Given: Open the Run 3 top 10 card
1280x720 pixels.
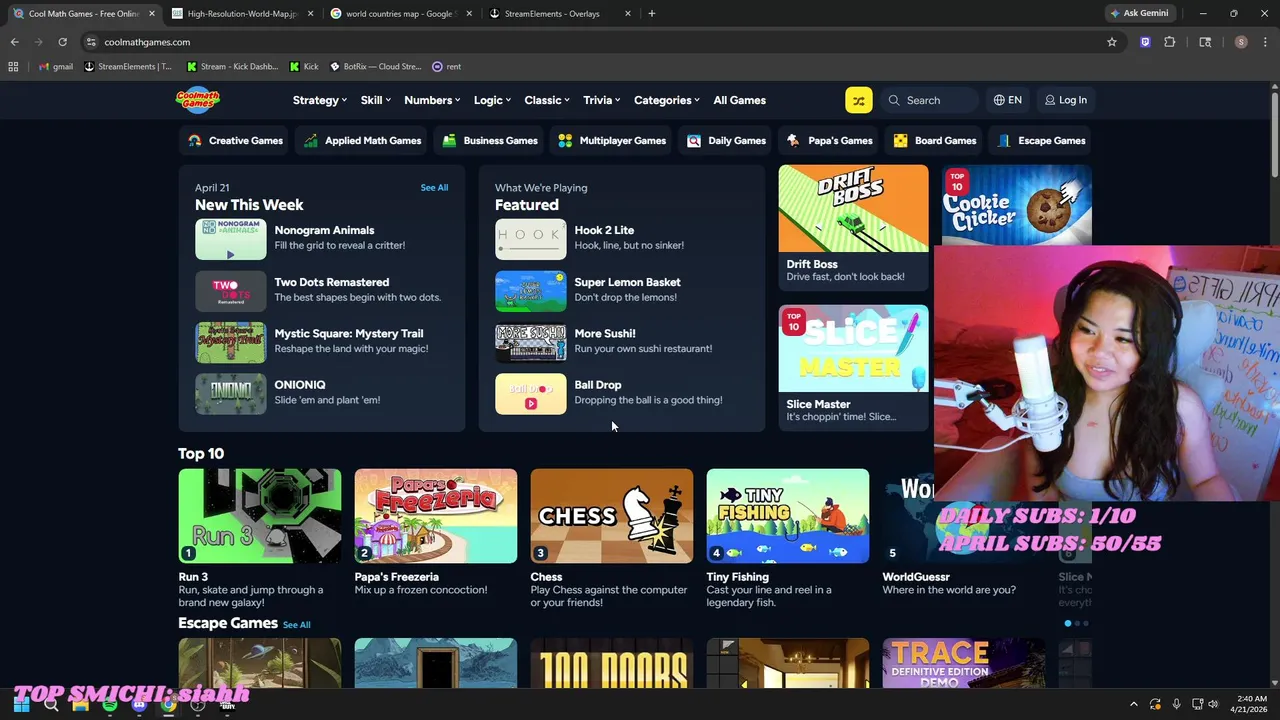Looking at the screenshot, I should [260, 540].
